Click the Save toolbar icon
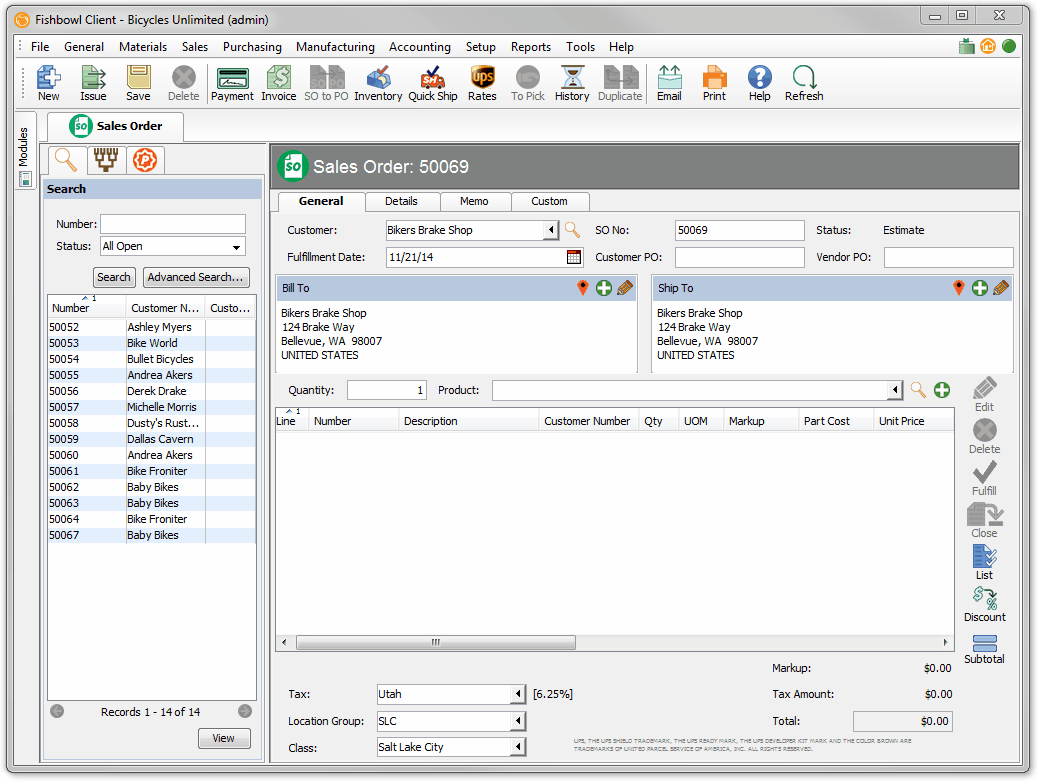 point(138,83)
